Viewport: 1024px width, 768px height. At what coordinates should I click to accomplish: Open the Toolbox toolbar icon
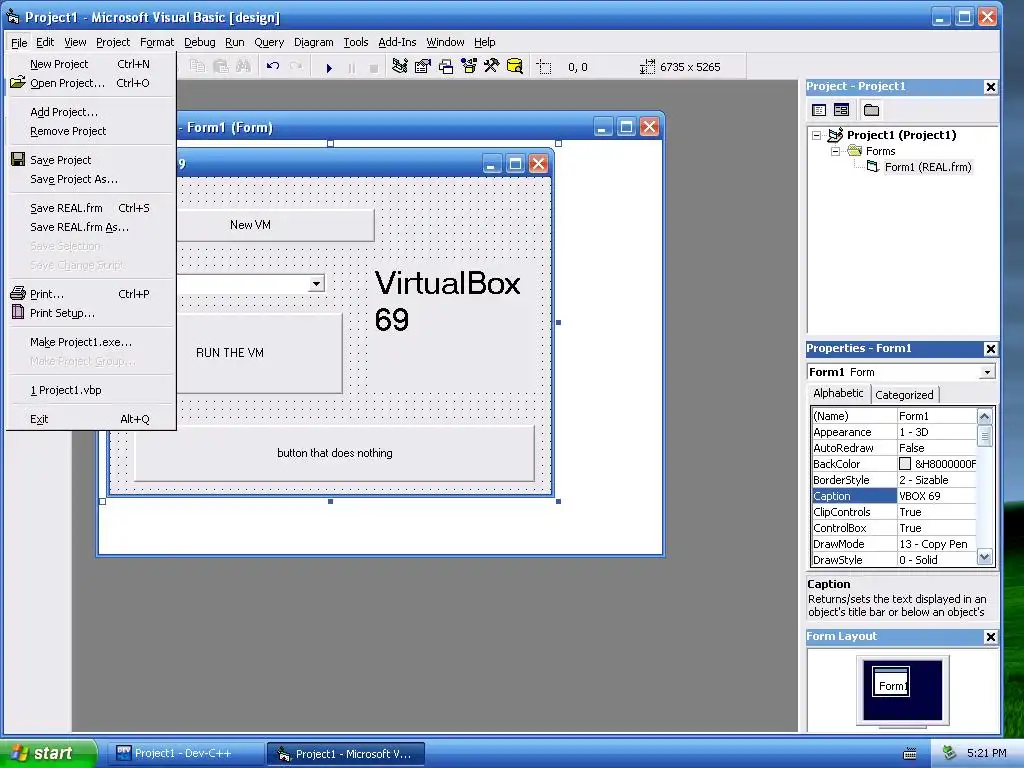coord(491,66)
